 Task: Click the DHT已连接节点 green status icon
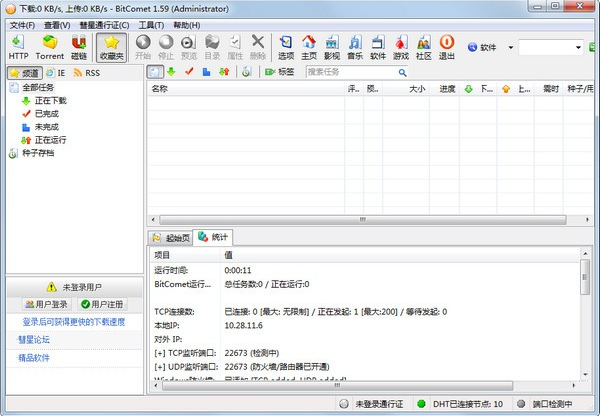pyautogui.click(x=421, y=404)
